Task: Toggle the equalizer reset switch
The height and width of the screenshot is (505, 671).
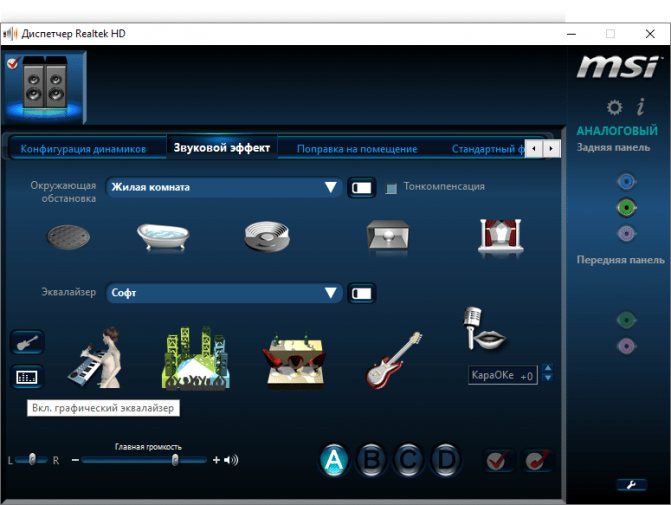Action: (x=362, y=293)
